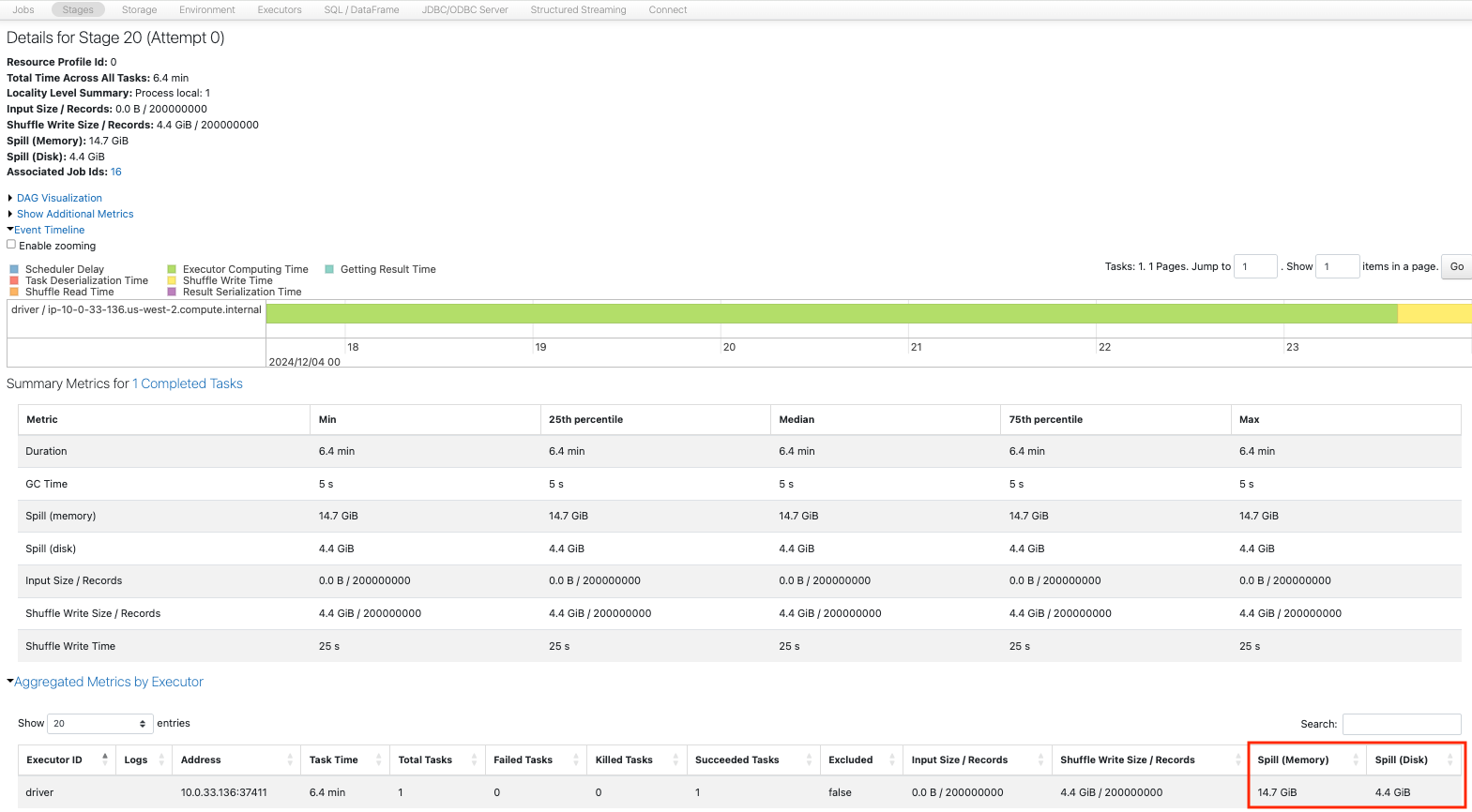1472x812 pixels.
Task: Sort by Total Tasks column arrows
Action: pos(475,759)
